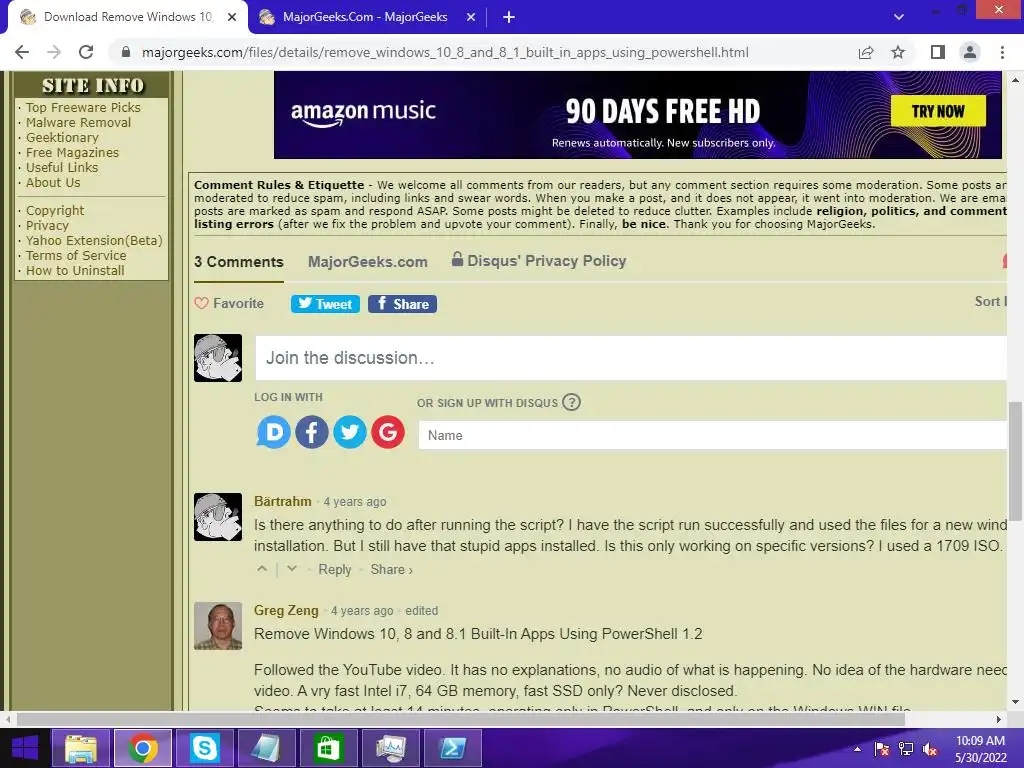Open the Copyright page link
Screen dimensions: 1024x768
pyautogui.click(x=55, y=211)
